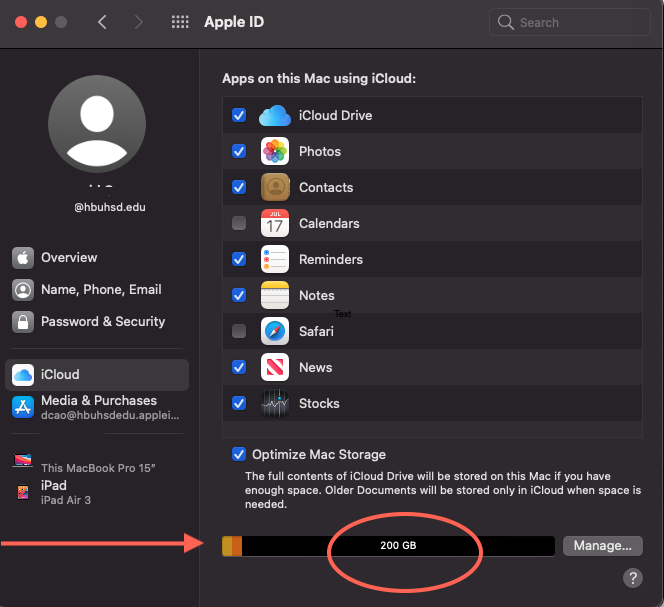Screen dimensions: 664x607
Task: Click the Calendars label
Action: pos(329,223)
